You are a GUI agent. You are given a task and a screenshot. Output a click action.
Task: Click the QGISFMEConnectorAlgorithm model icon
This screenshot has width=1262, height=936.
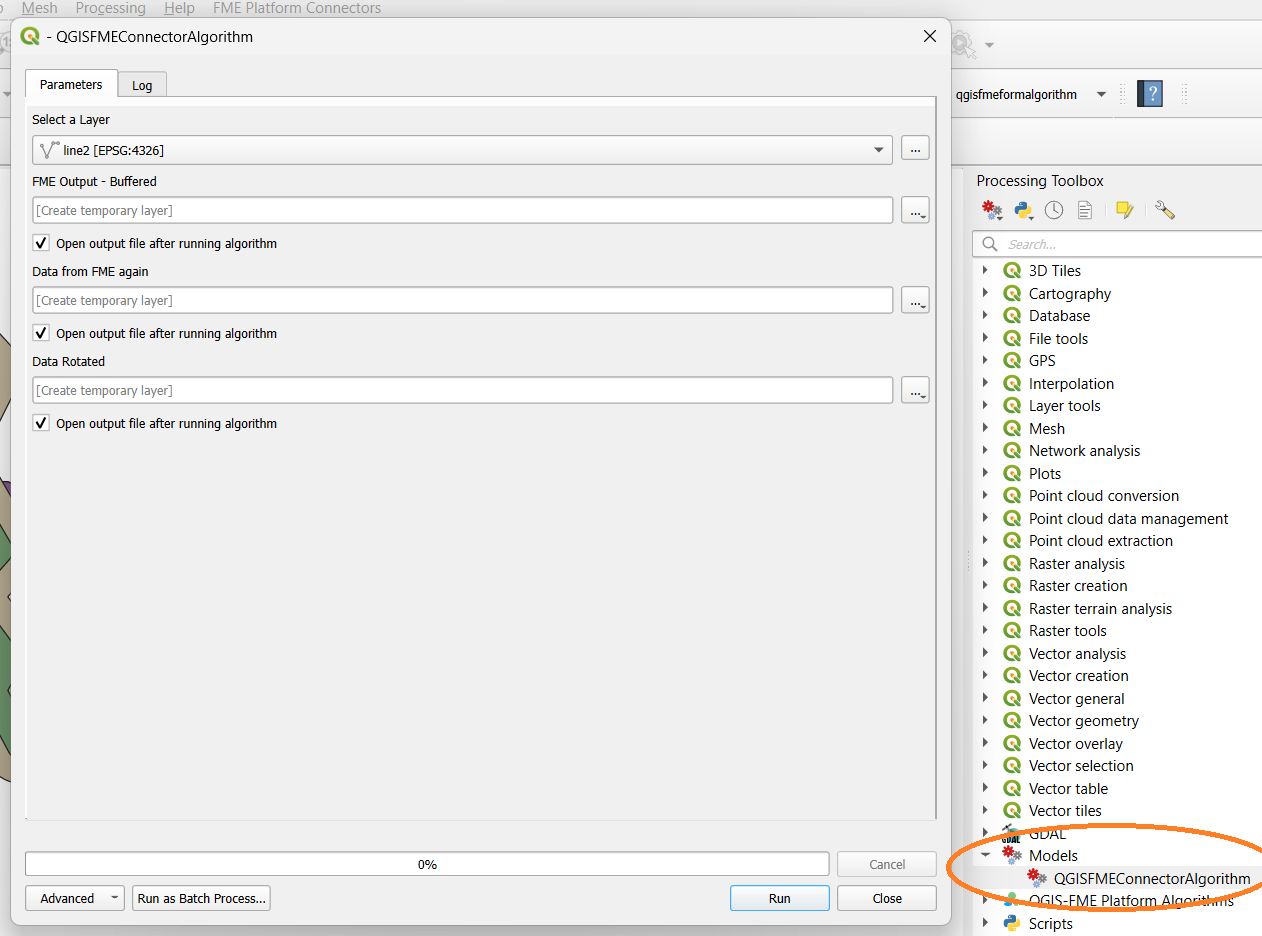click(x=1037, y=878)
